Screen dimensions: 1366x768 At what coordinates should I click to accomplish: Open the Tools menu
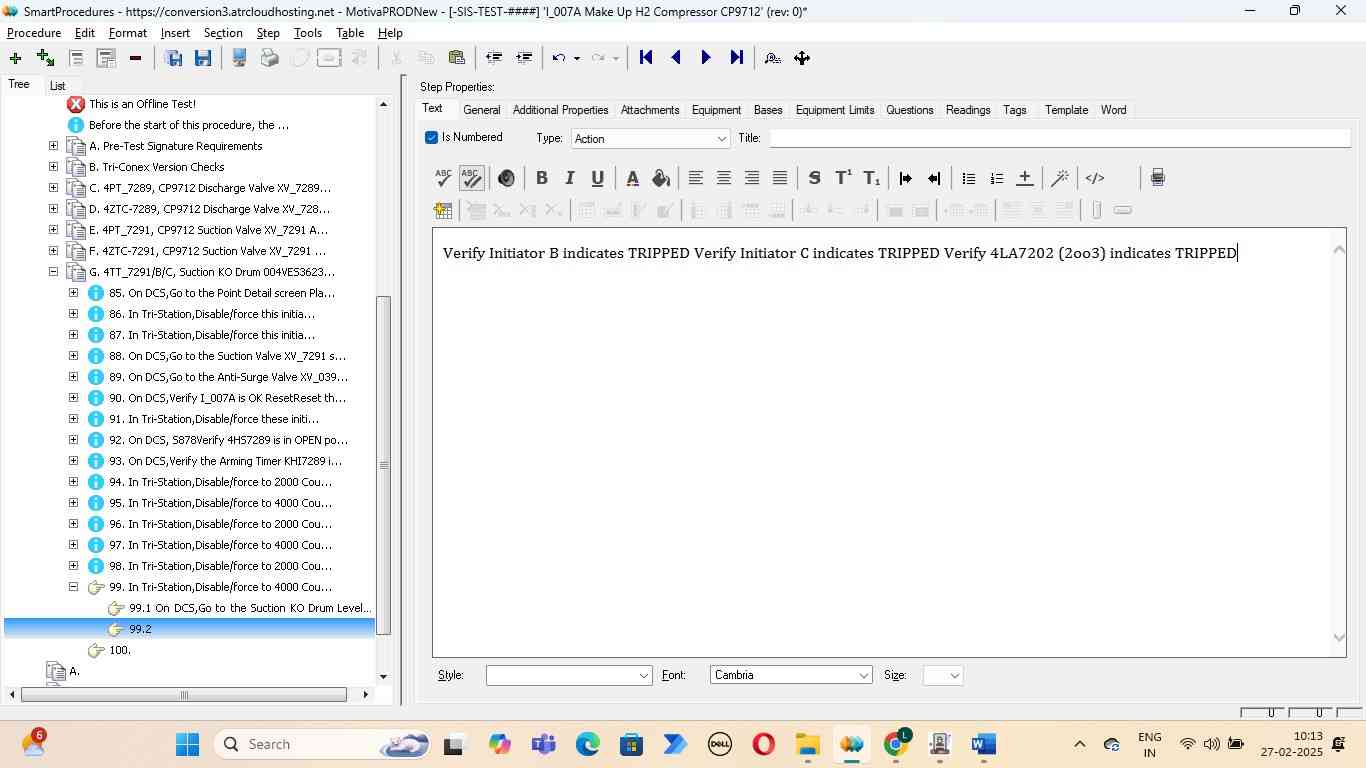coord(307,33)
